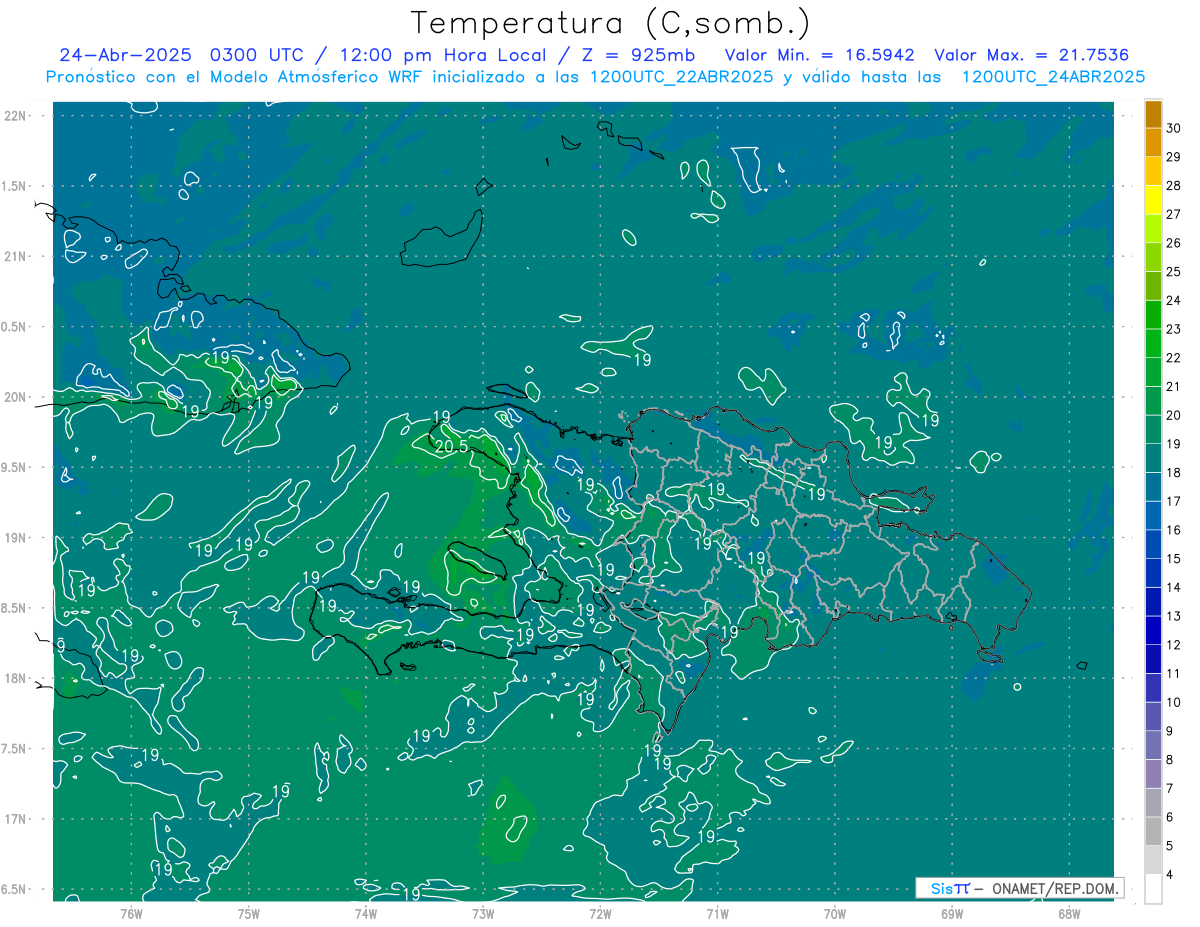Click "Valor Min. = 16.5942" text
The image size is (1200, 927).
pos(820,55)
